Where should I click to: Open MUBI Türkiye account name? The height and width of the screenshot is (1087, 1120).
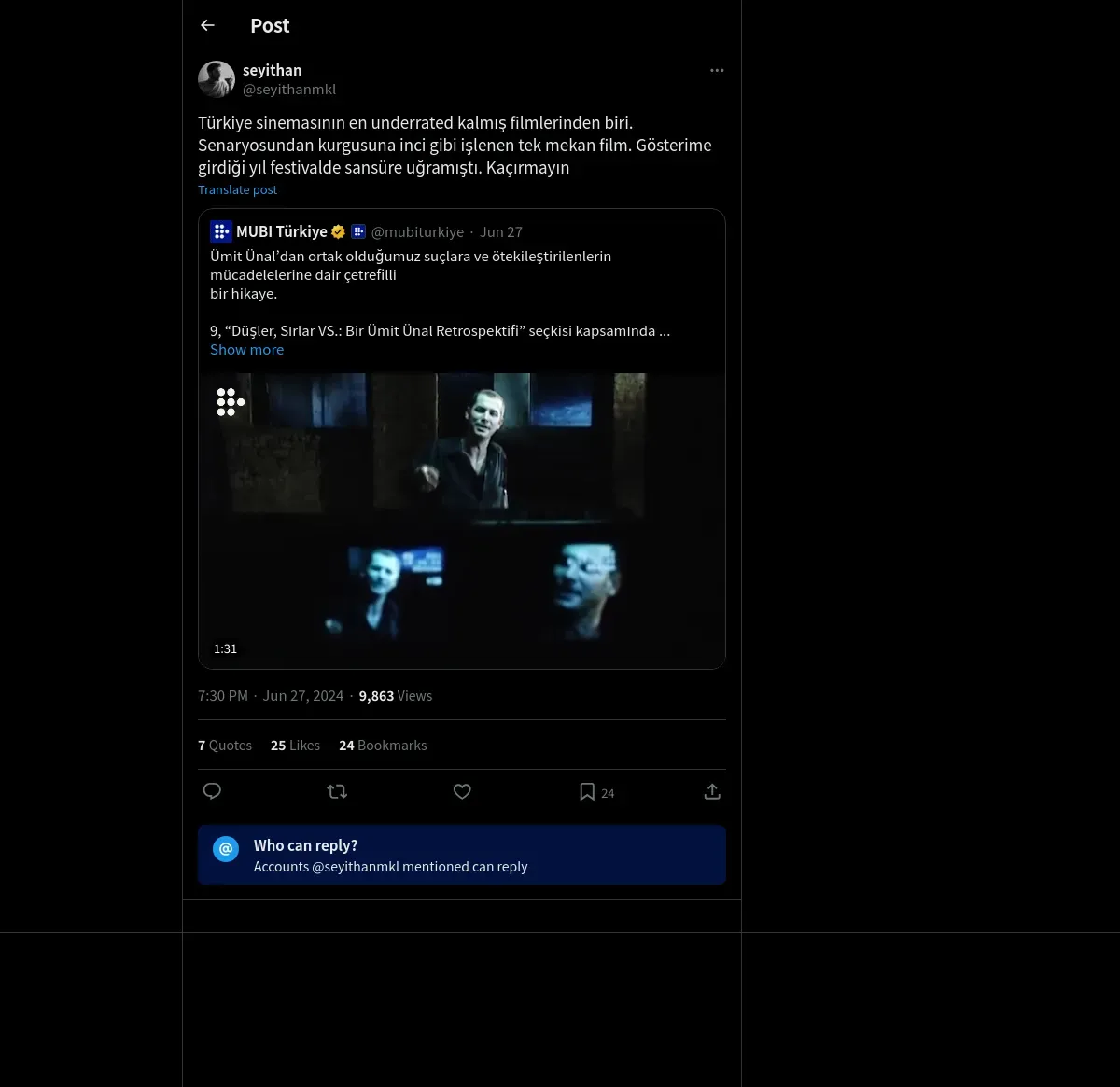pos(282,231)
